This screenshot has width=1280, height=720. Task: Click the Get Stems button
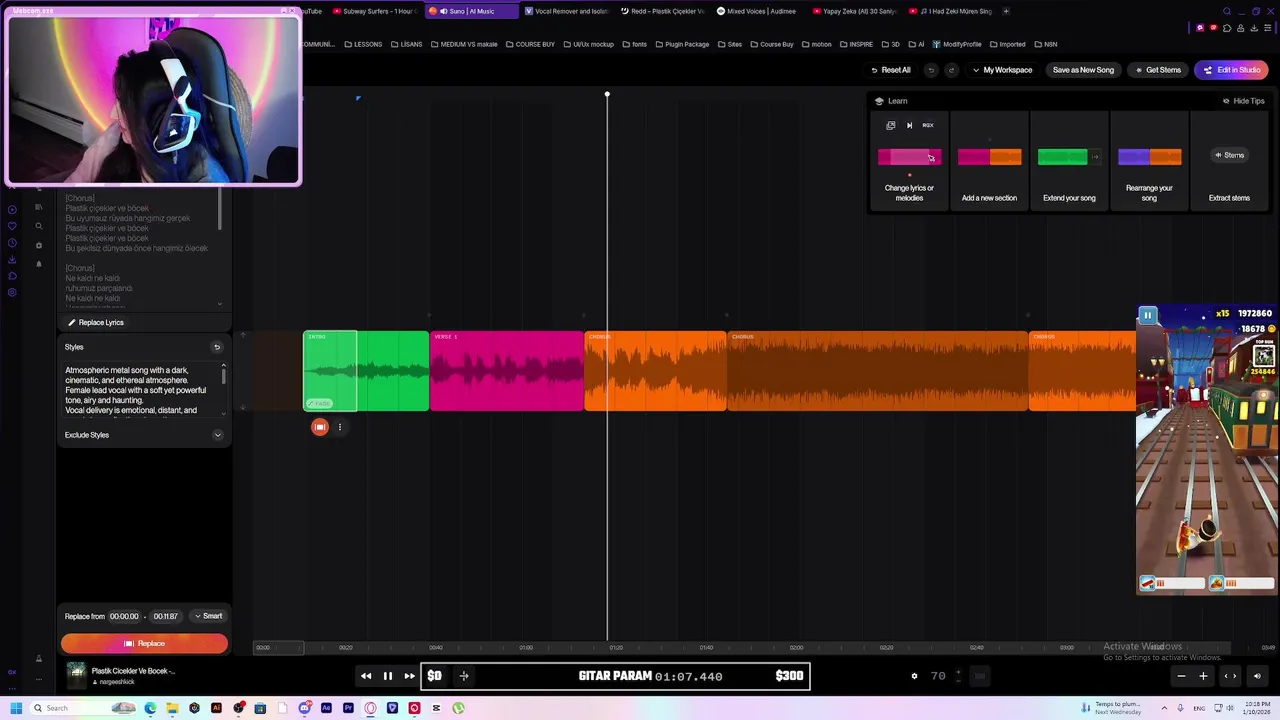(x=1157, y=70)
